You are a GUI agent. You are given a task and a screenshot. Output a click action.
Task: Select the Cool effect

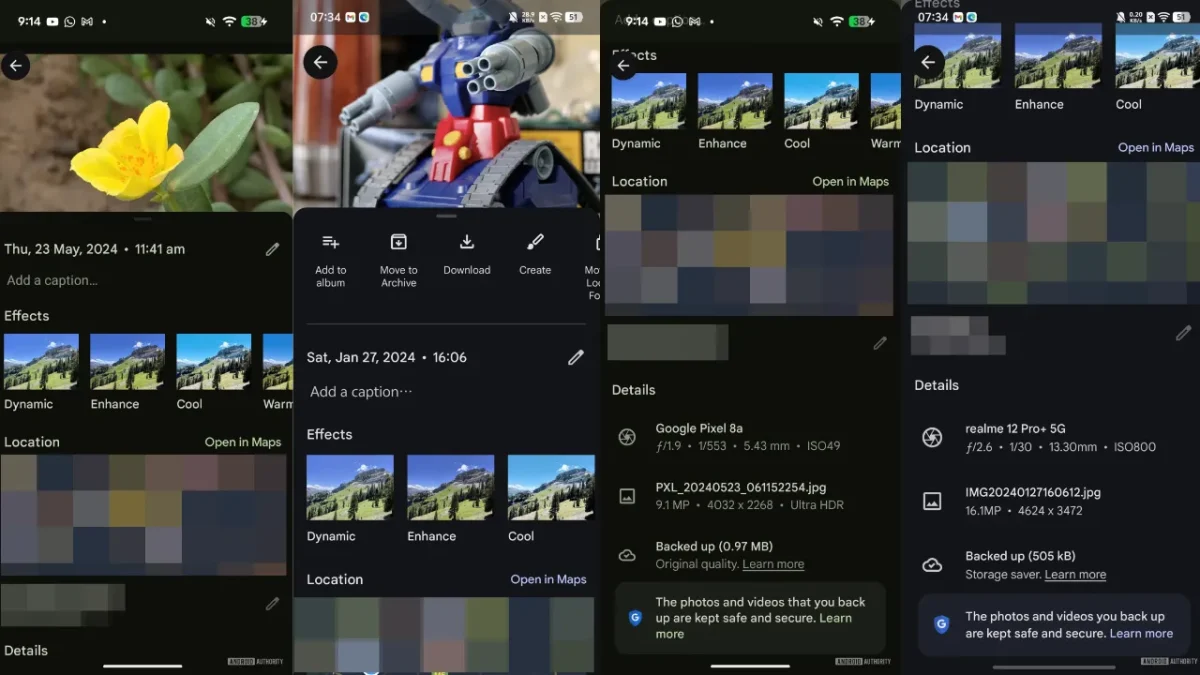coord(213,371)
